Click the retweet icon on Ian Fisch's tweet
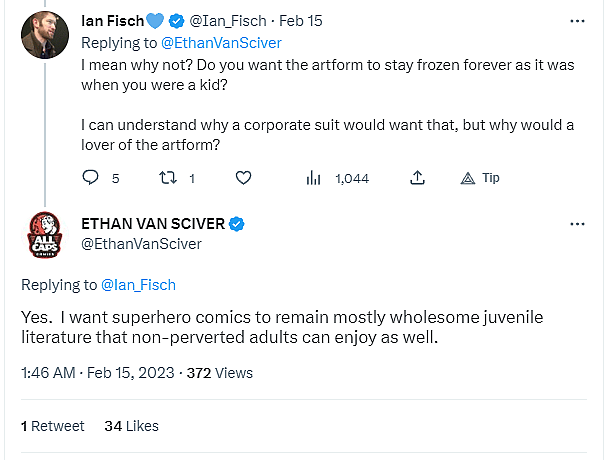The width and height of the screenshot is (613, 460). point(169,178)
